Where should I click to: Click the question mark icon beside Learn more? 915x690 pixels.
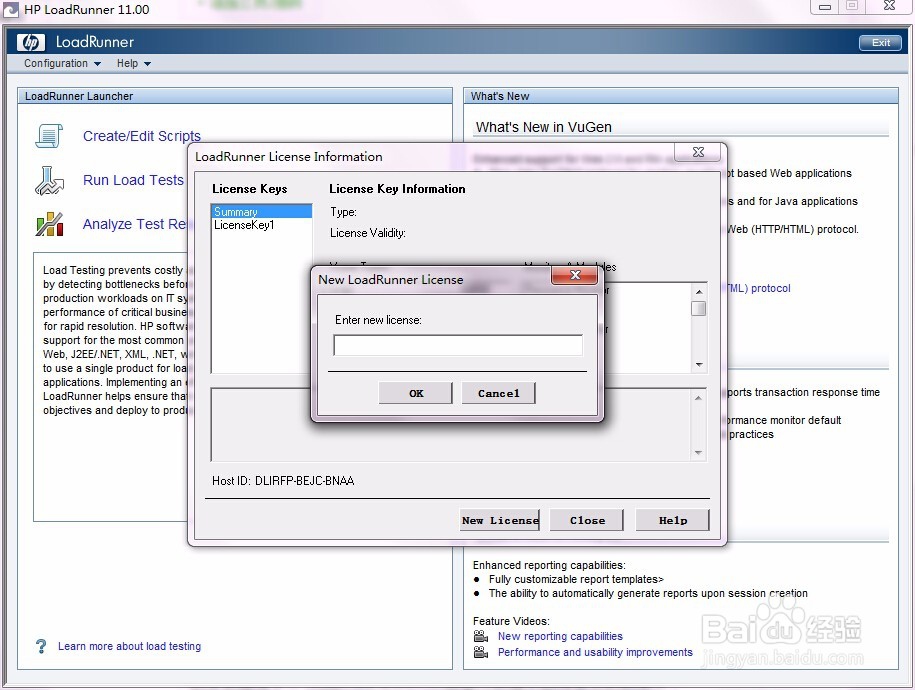(41, 646)
